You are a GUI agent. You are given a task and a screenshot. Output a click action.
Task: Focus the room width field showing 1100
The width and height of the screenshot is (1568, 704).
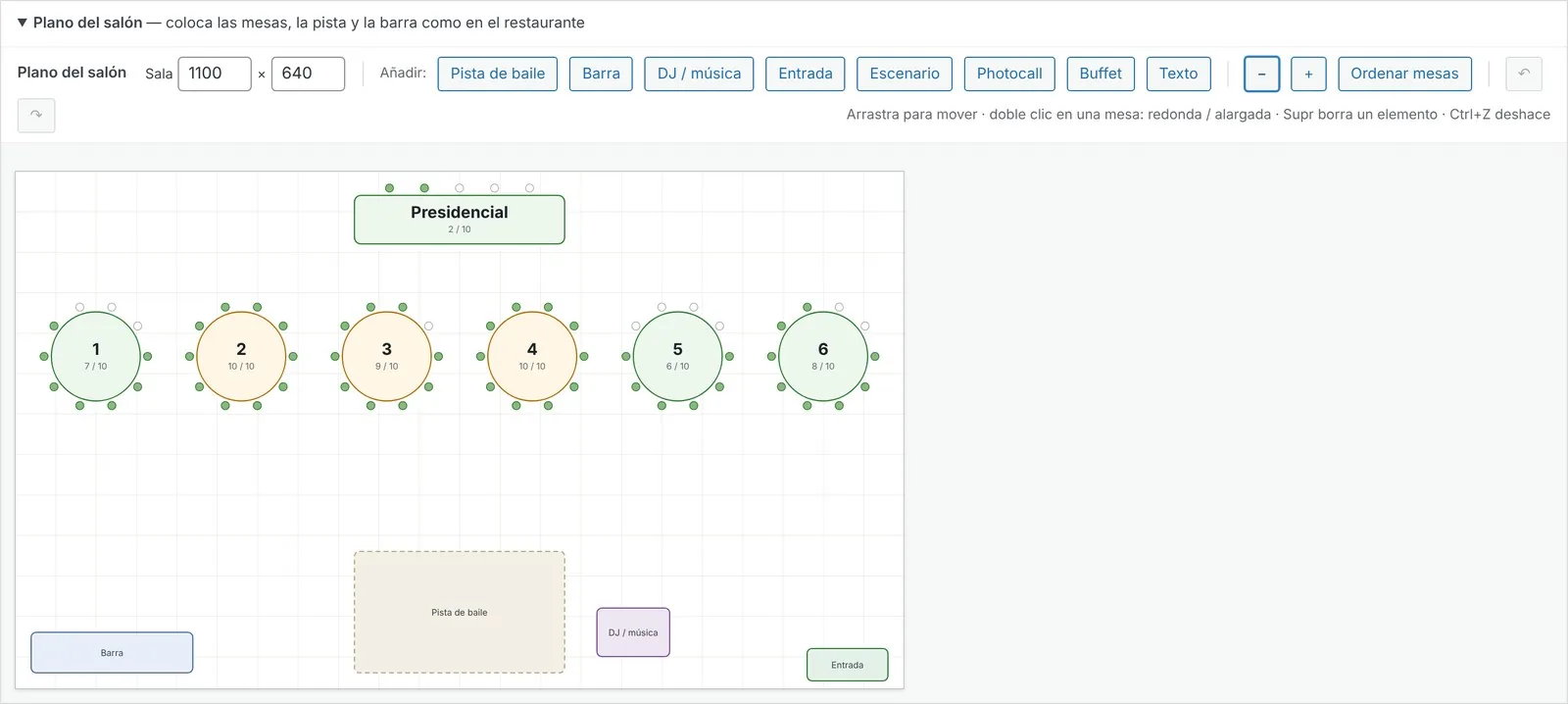215,74
